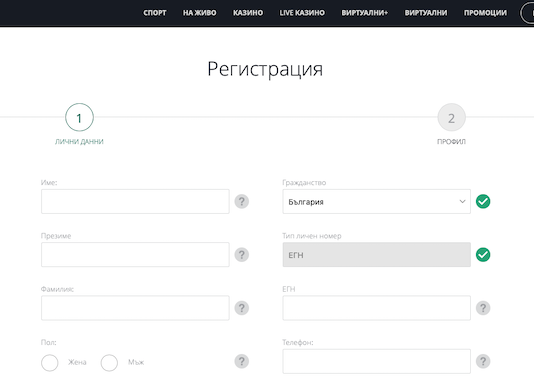Jump to step 2 Профил circle
This screenshot has height=391, width=534.
coord(452,118)
